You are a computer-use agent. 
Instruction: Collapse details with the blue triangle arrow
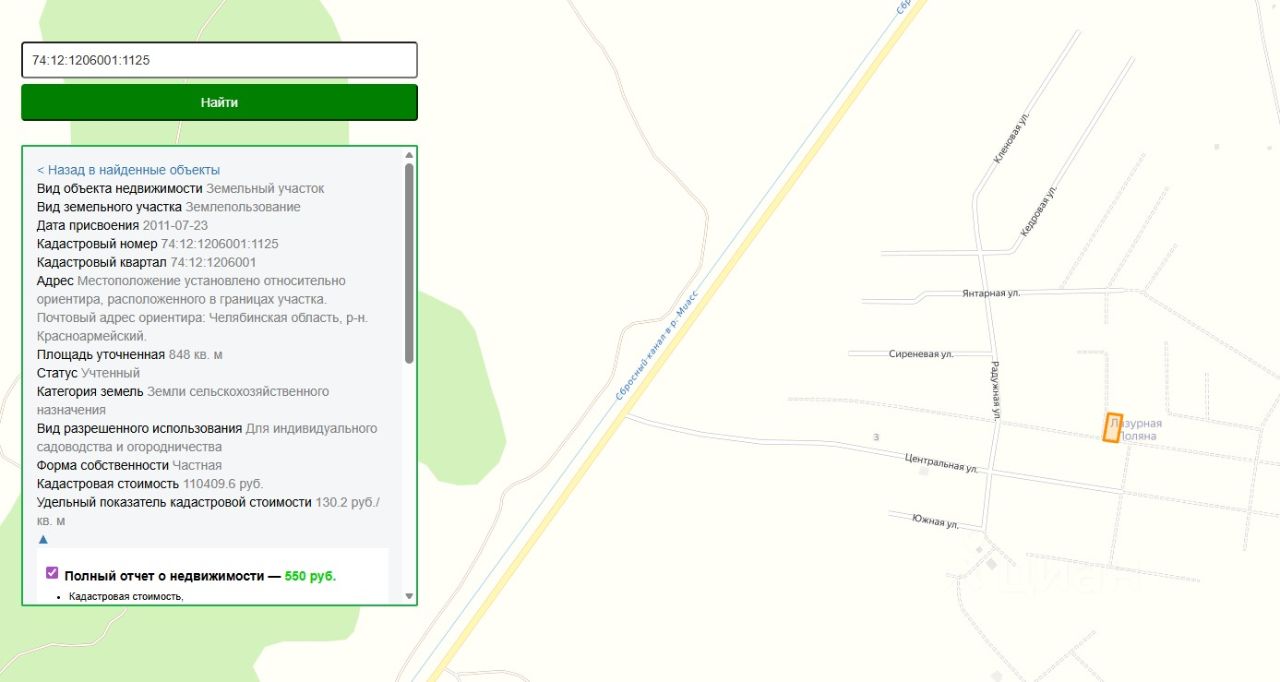43,539
